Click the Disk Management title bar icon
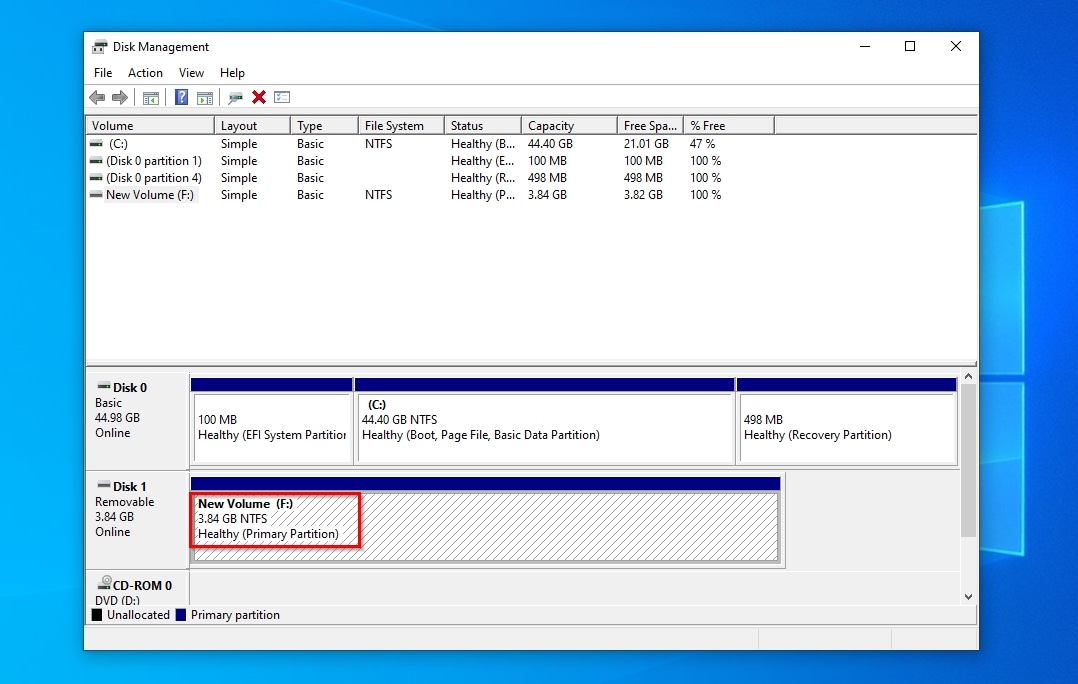 tap(100, 47)
